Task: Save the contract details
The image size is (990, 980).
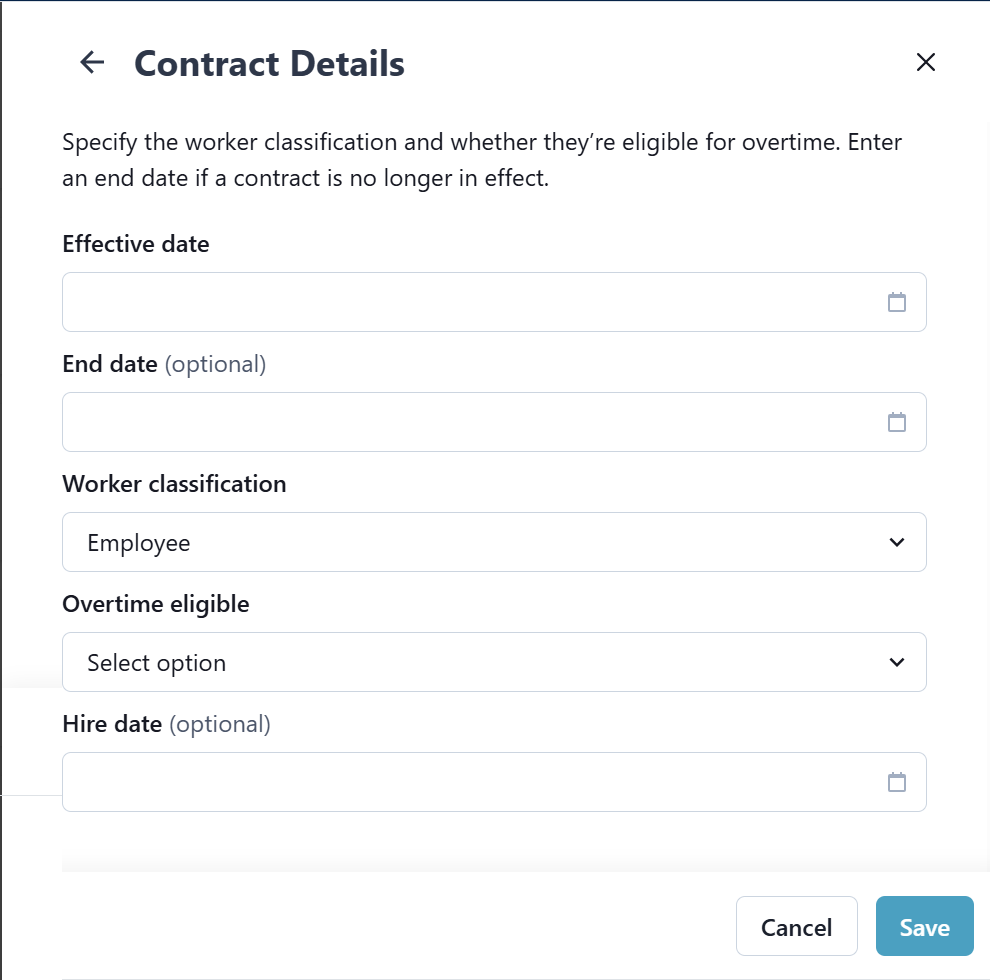Action: click(924, 927)
